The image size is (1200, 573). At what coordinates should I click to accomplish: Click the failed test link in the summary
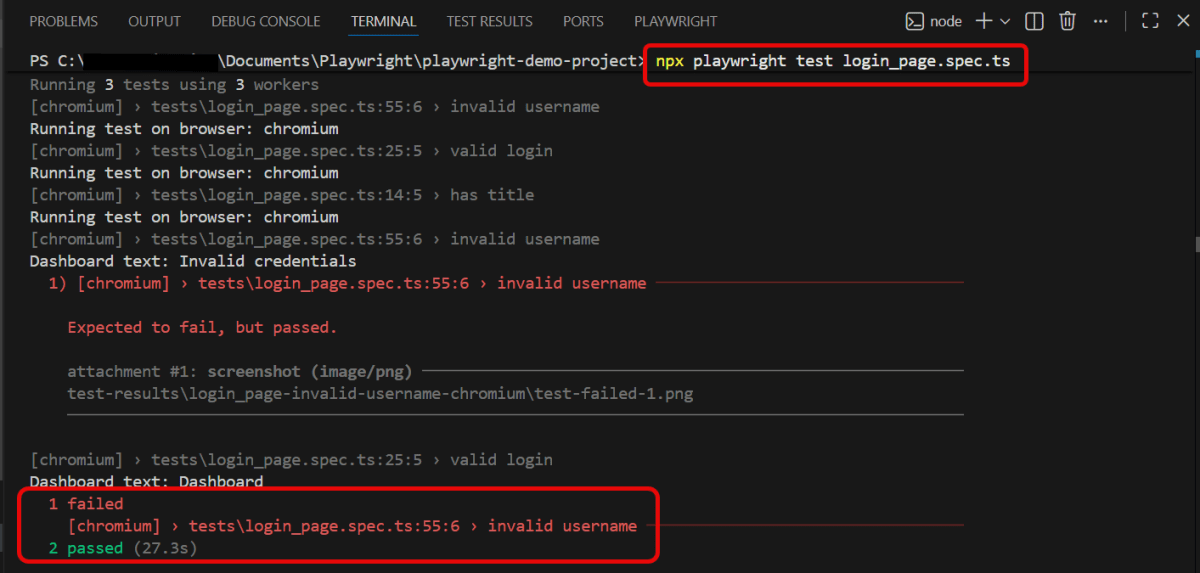coord(352,526)
